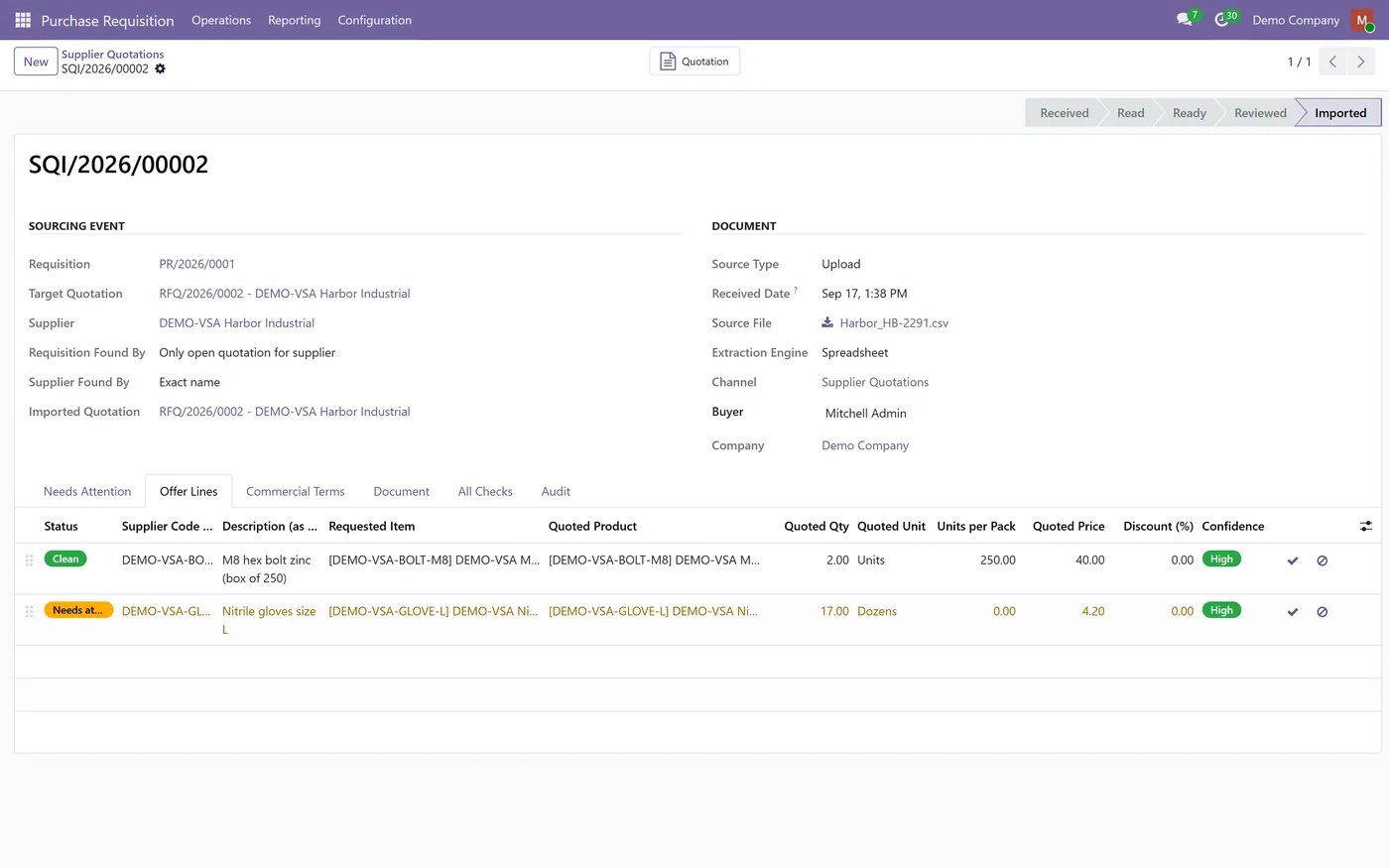This screenshot has width=1389, height=868.
Task: Select the Offer Lines tab
Action: click(x=189, y=491)
